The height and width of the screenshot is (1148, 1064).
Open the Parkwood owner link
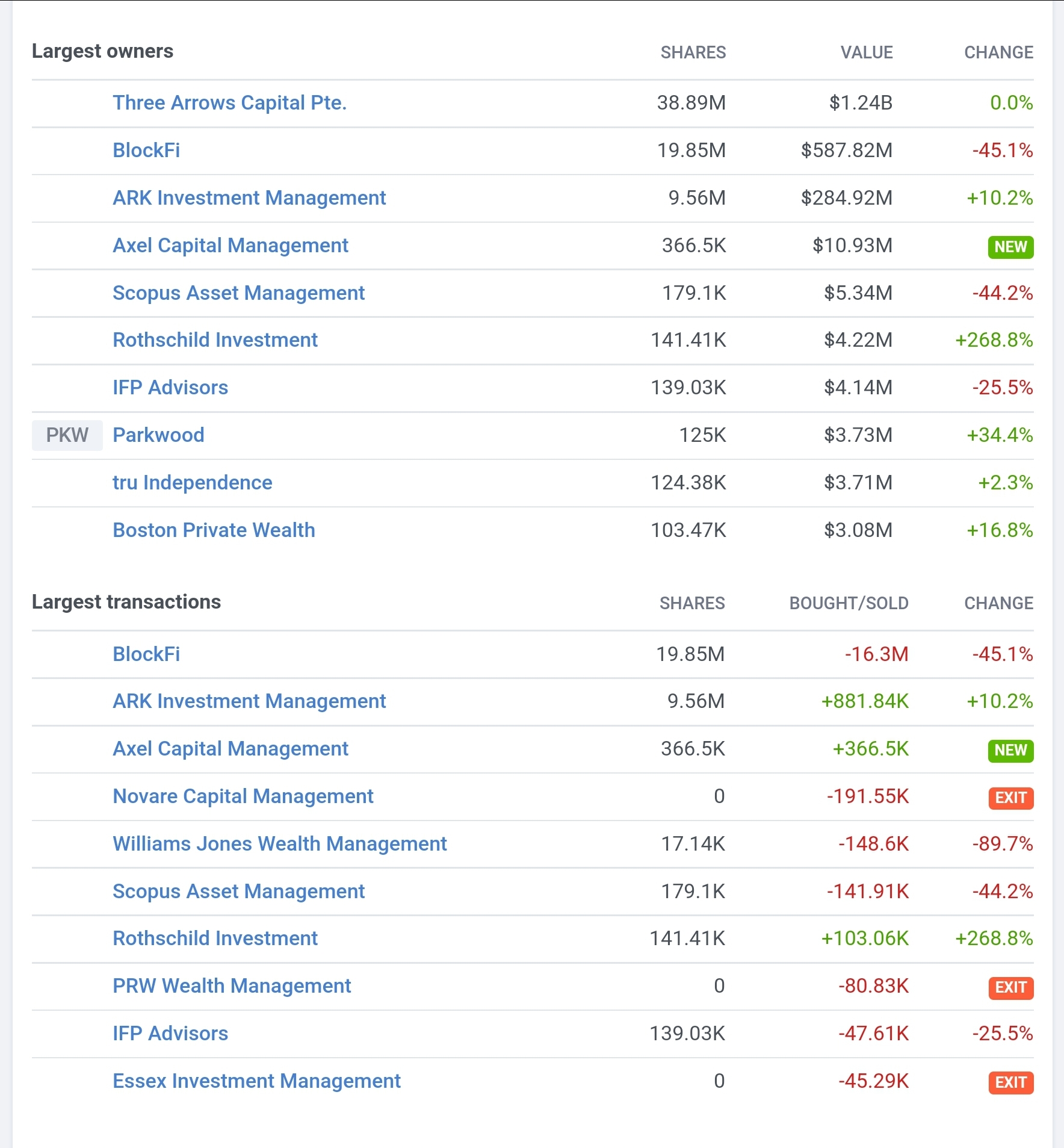[x=158, y=435]
